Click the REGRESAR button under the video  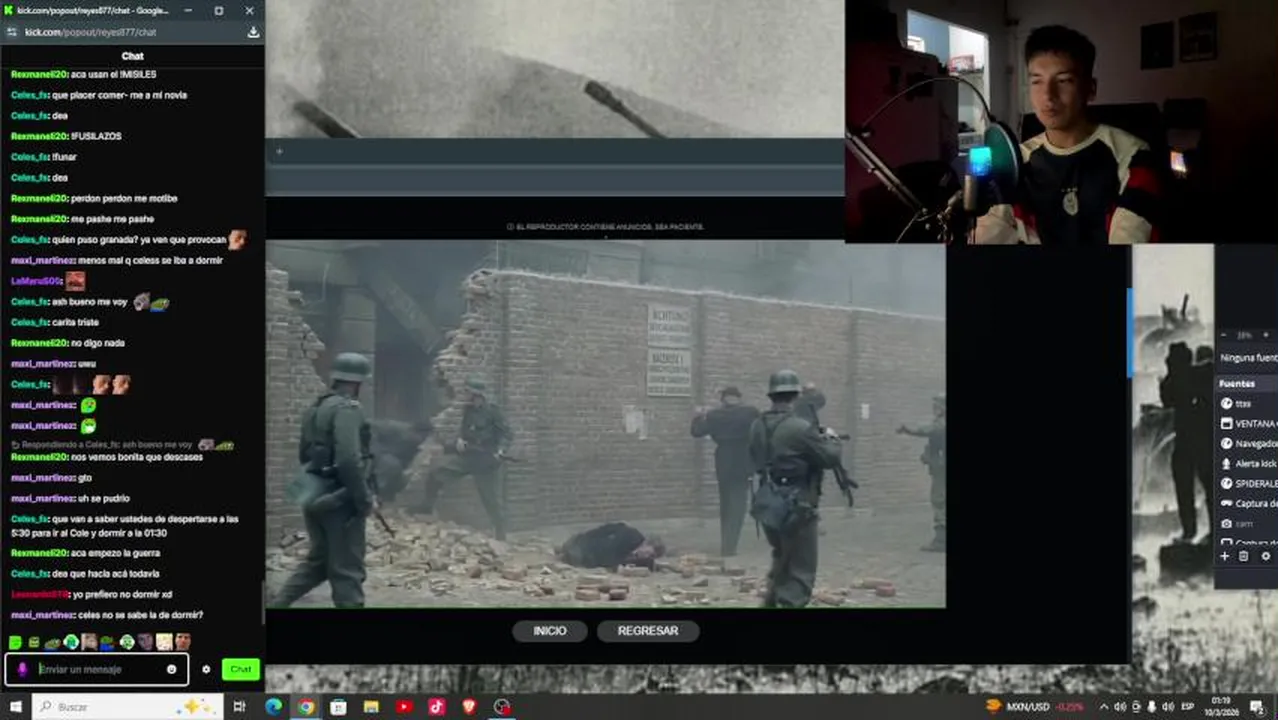pos(648,631)
